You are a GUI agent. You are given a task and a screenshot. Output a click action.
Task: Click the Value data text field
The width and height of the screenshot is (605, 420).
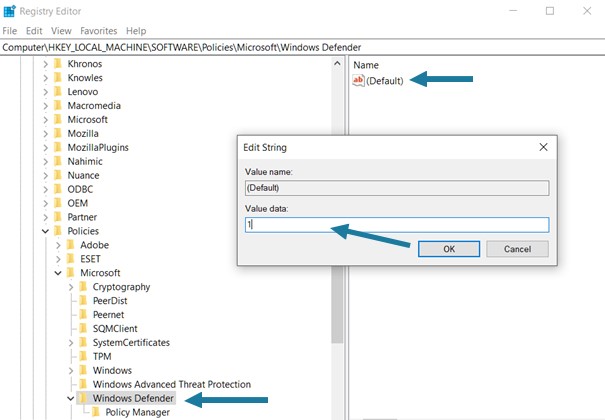point(396,225)
